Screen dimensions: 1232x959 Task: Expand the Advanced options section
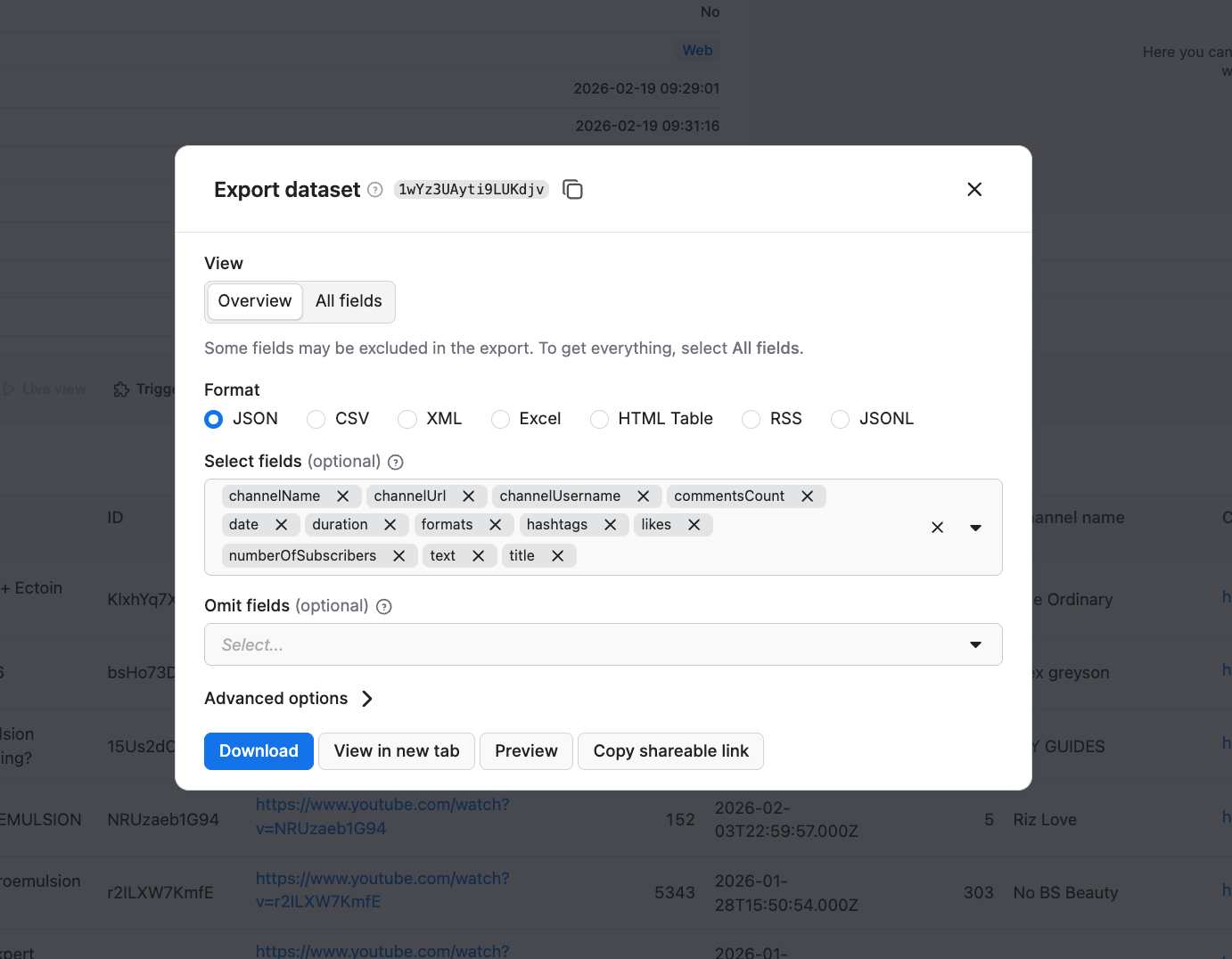(x=289, y=699)
